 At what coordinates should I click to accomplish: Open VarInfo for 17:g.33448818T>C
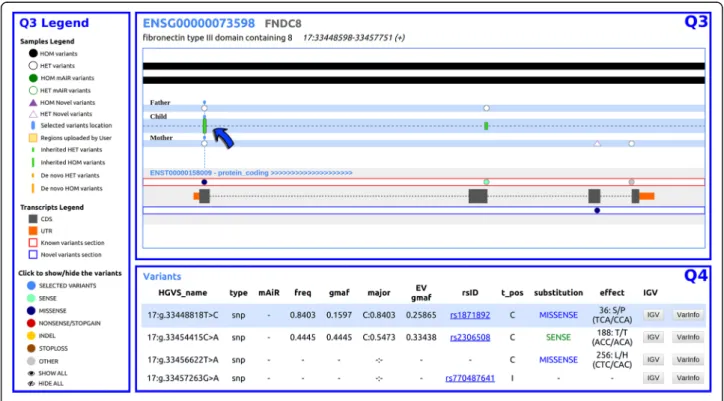pos(688,315)
